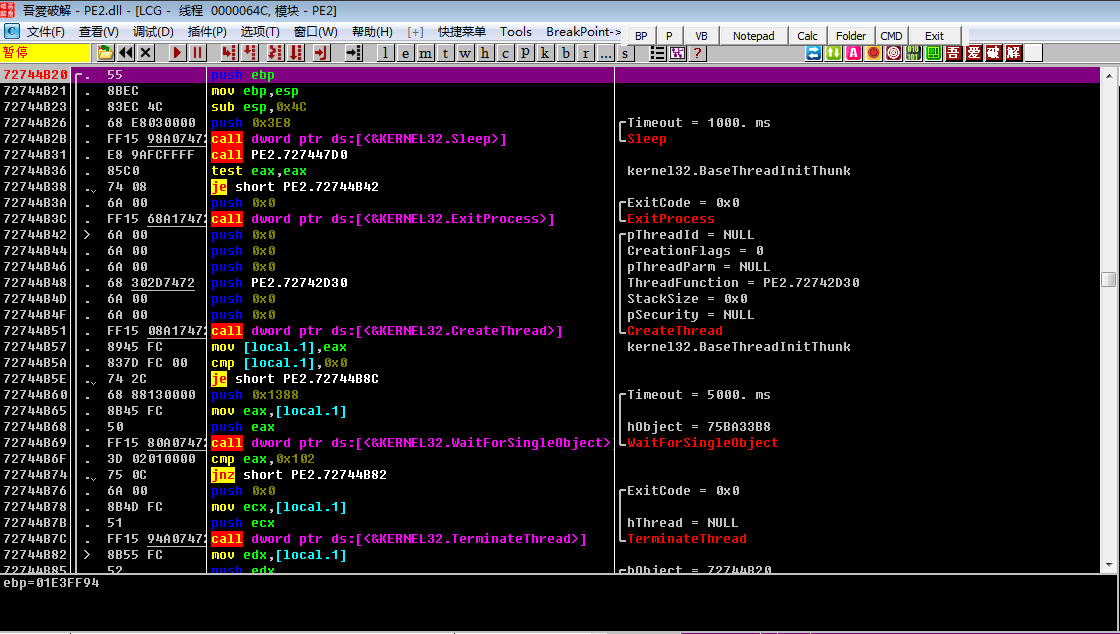Click the VB button
The image size is (1120, 634).
pyautogui.click(x=701, y=36)
